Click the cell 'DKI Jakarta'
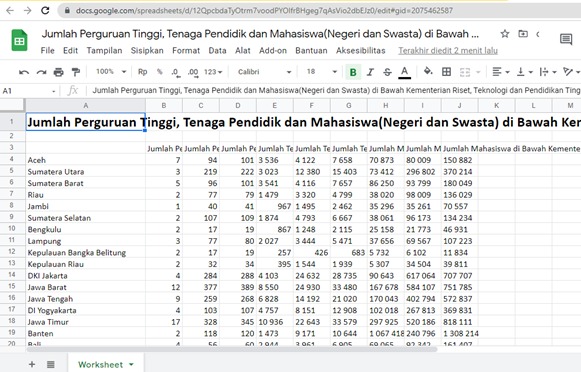 86,276
